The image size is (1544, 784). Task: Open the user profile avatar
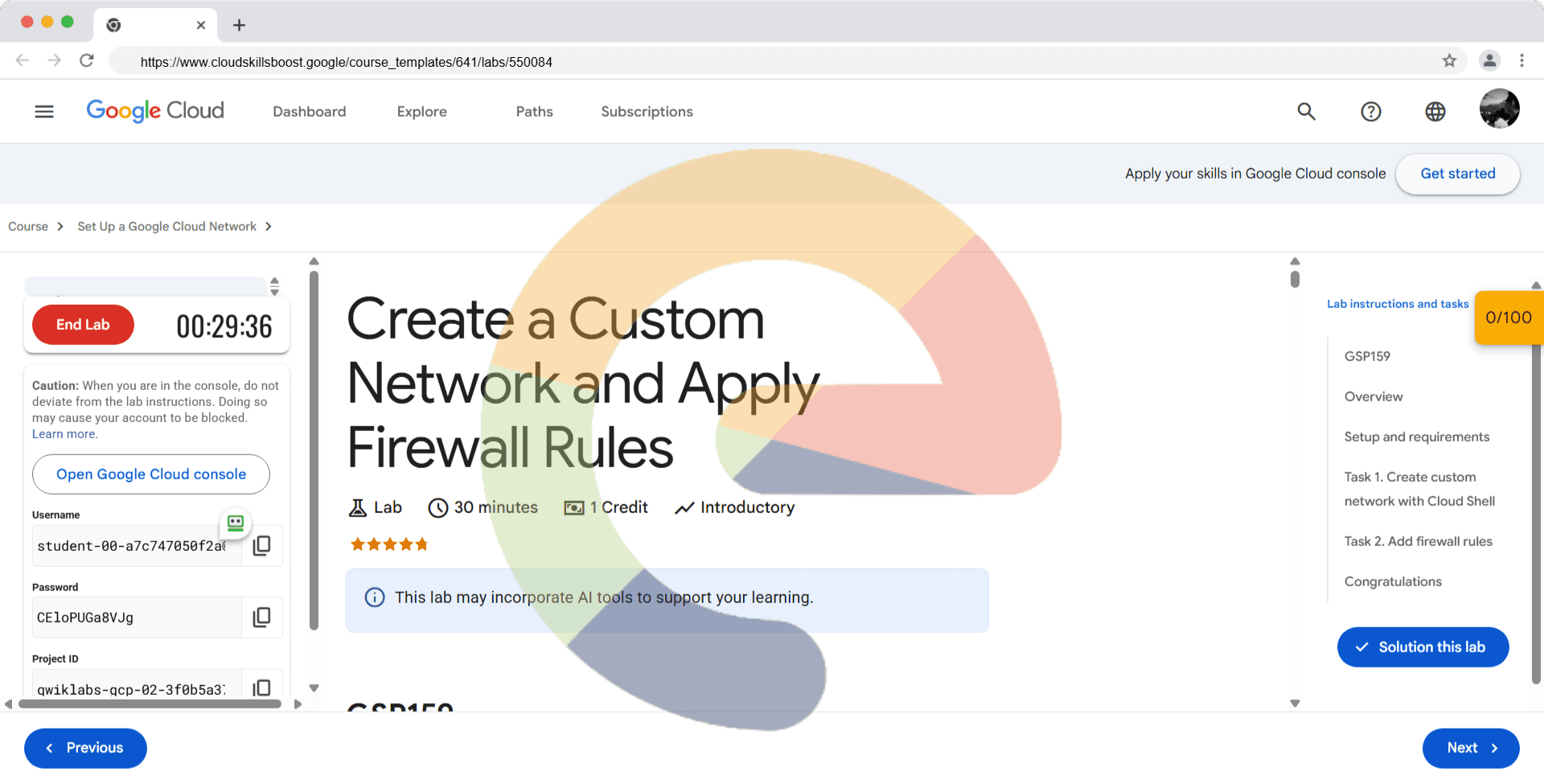(1499, 109)
